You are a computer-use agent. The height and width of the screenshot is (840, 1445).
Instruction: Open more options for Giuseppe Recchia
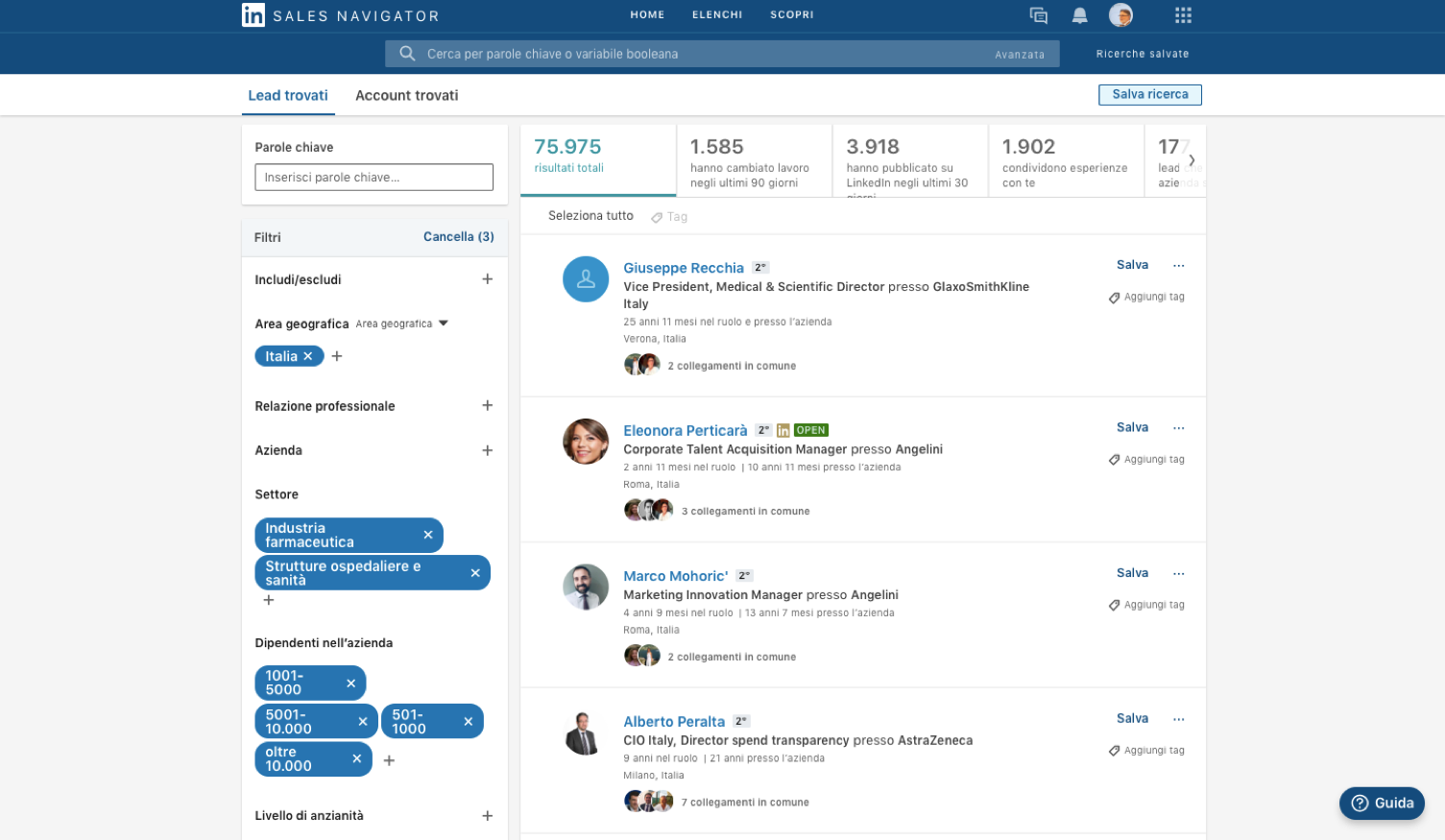(x=1179, y=266)
